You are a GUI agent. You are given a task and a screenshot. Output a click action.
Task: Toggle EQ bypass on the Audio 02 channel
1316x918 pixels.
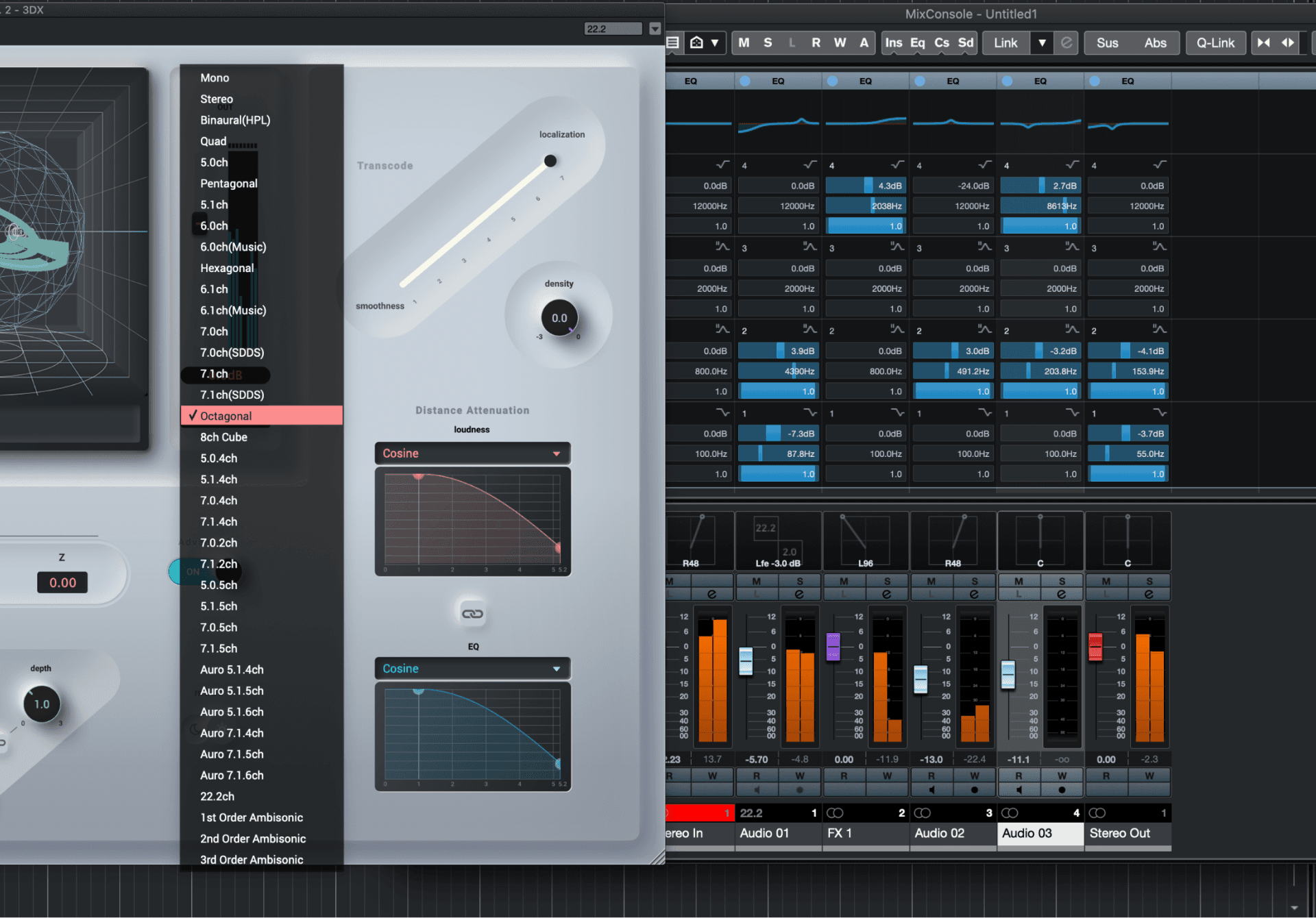tap(920, 81)
